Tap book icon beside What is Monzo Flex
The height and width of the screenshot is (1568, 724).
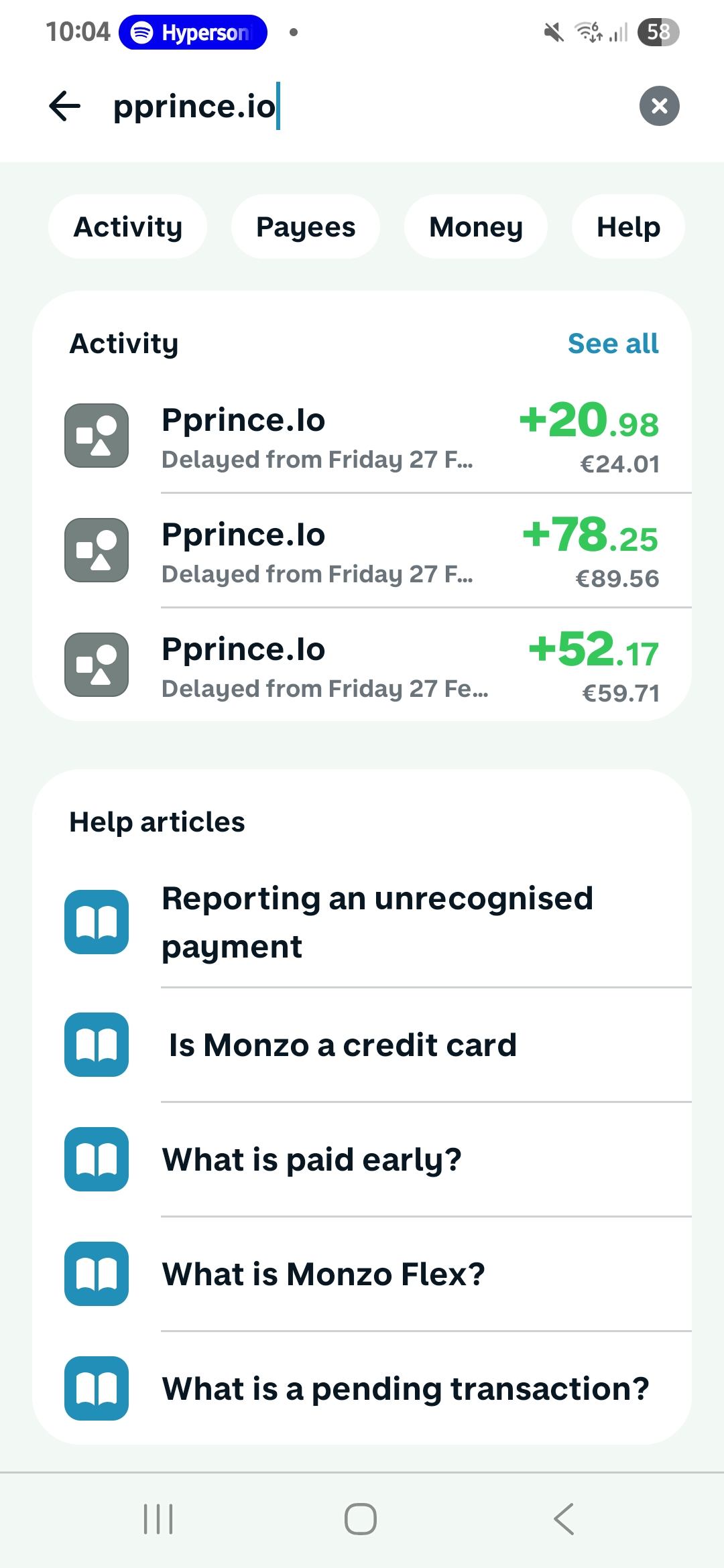coord(97,1274)
